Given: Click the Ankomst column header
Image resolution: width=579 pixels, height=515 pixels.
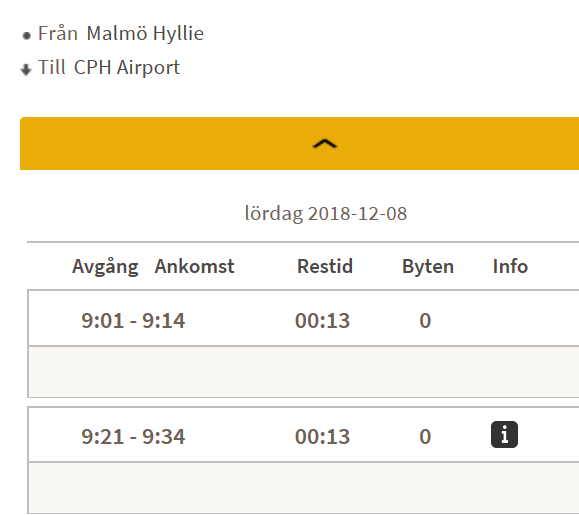Looking at the screenshot, I should pyautogui.click(x=194, y=266).
